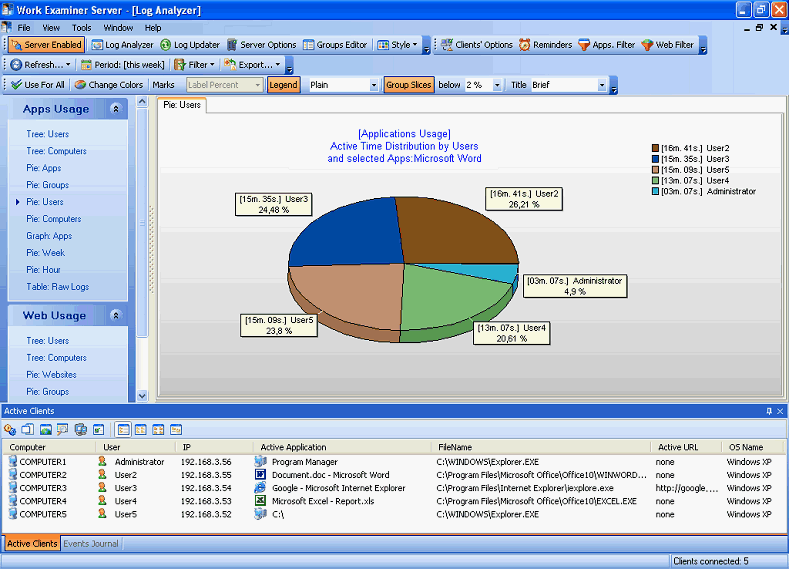
Task: Click the dark blue User3 legend swatch
Action: click(655, 159)
